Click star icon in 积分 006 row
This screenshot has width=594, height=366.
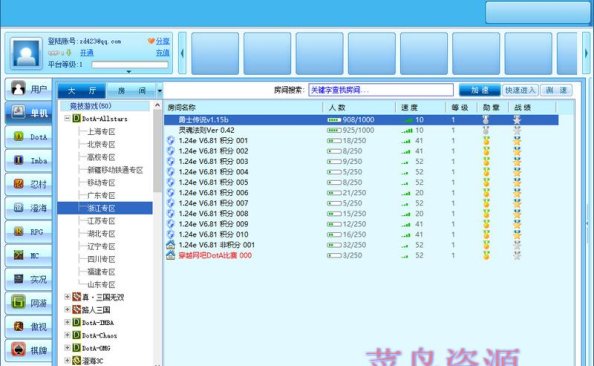click(517, 193)
